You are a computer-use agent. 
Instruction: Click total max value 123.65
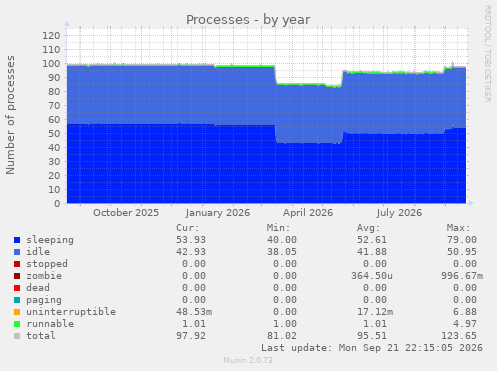[459, 336]
